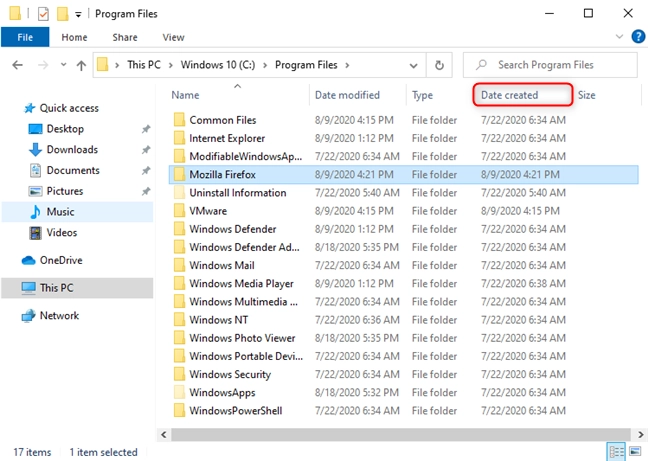
Task: Select the Uninstall Information hidden folder icon
Action: pos(179,192)
